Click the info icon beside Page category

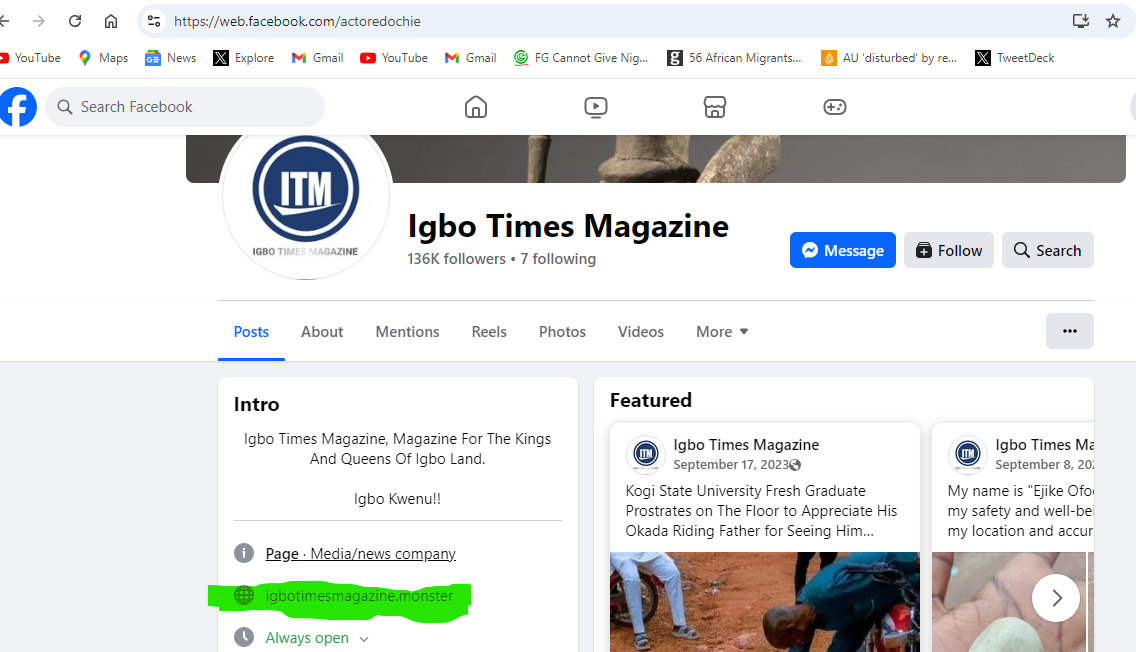244,553
